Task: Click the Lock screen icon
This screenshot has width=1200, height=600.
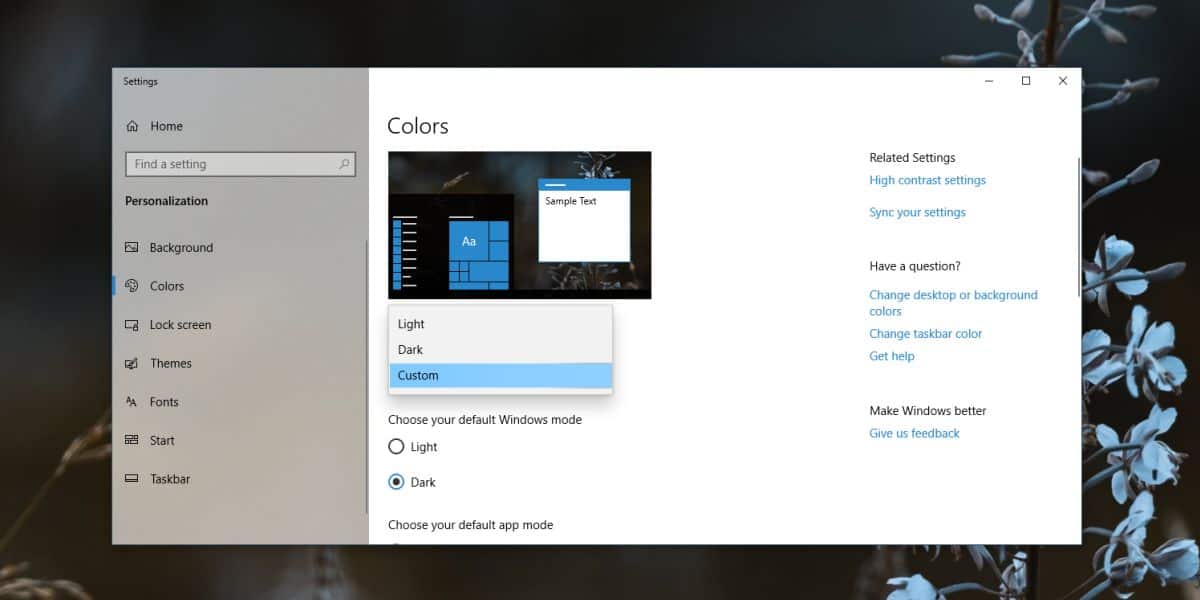Action: point(131,325)
